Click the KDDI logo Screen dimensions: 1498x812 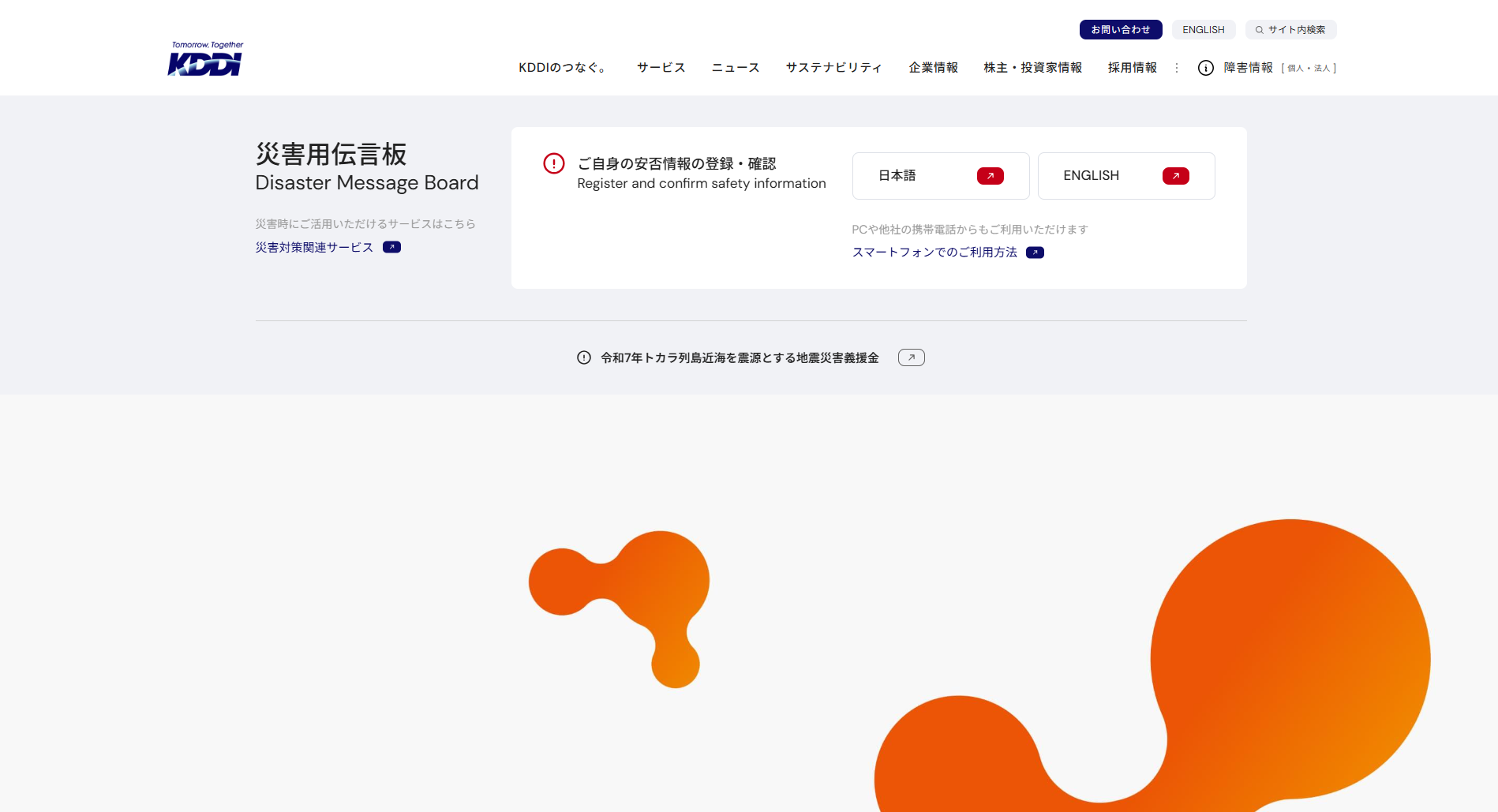coord(205,60)
